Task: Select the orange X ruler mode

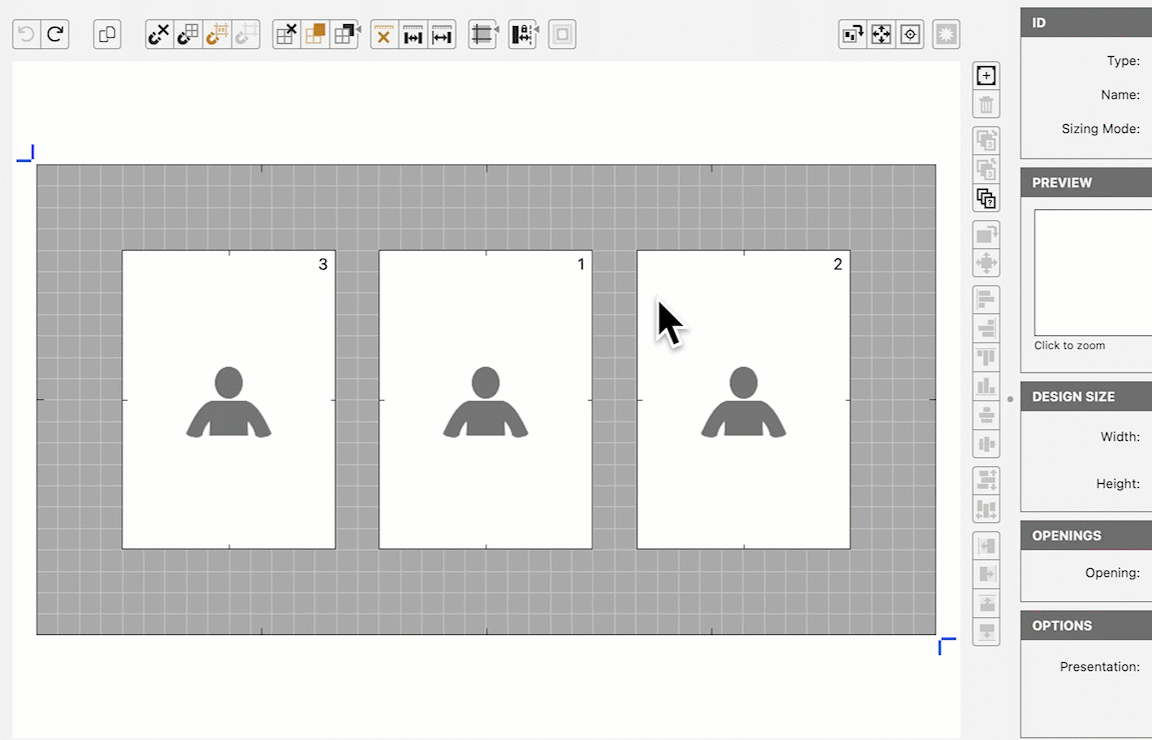Action: [384, 35]
